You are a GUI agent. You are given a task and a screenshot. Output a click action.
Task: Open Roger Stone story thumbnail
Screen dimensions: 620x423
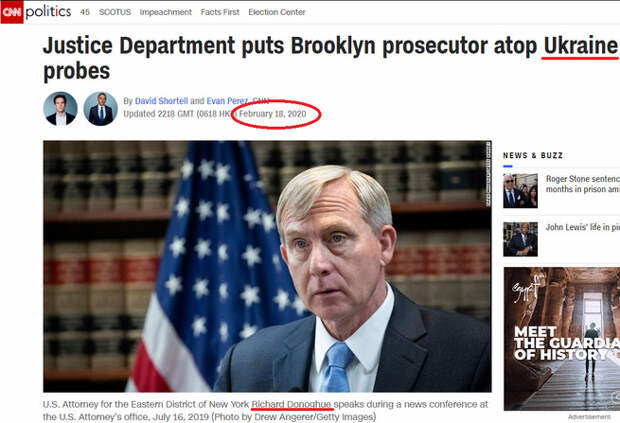(520, 191)
